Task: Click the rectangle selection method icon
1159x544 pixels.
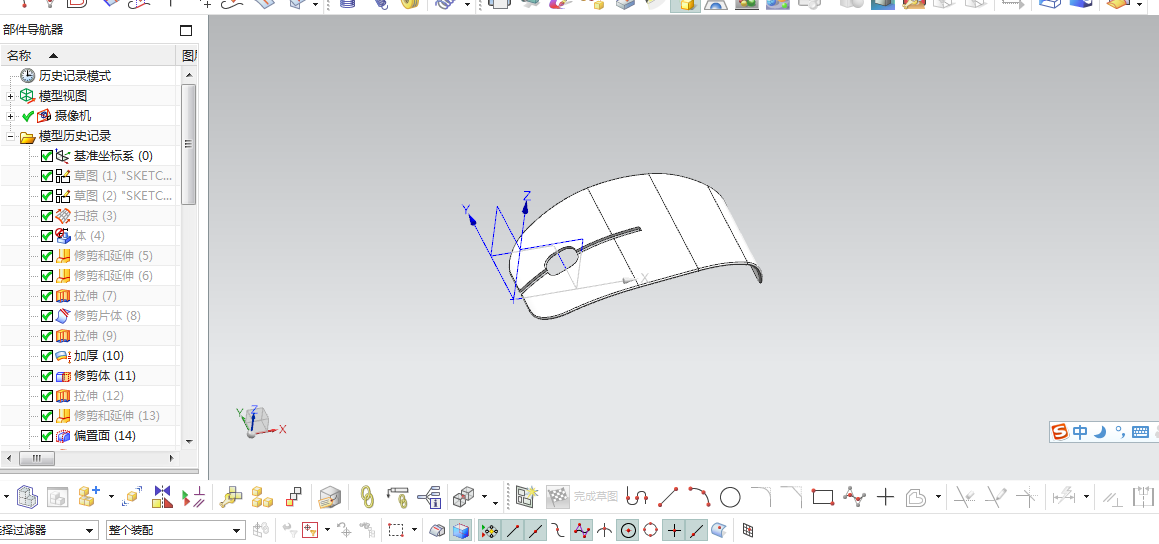Action: 396,530
